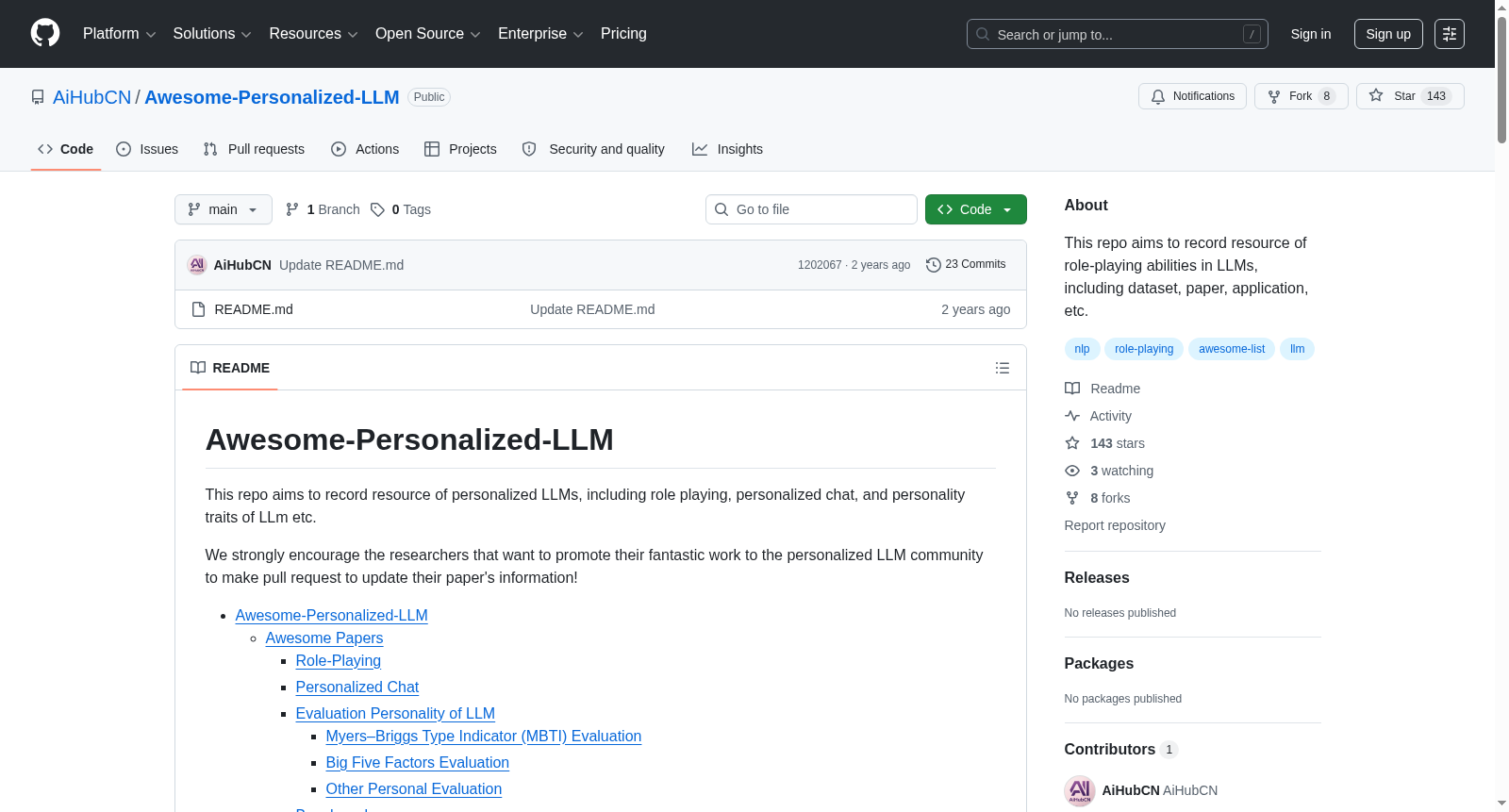This screenshot has width=1509, height=812.
Task: Switch to the Actions tab
Action: 365,149
